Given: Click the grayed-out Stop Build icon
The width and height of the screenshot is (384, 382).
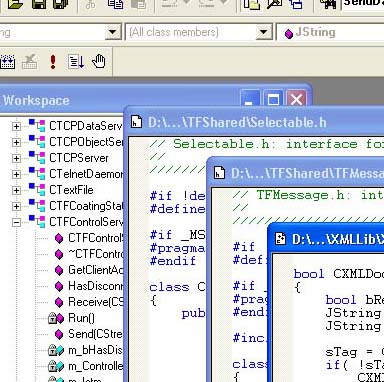Looking at the screenshot, I should [x=30, y=62].
